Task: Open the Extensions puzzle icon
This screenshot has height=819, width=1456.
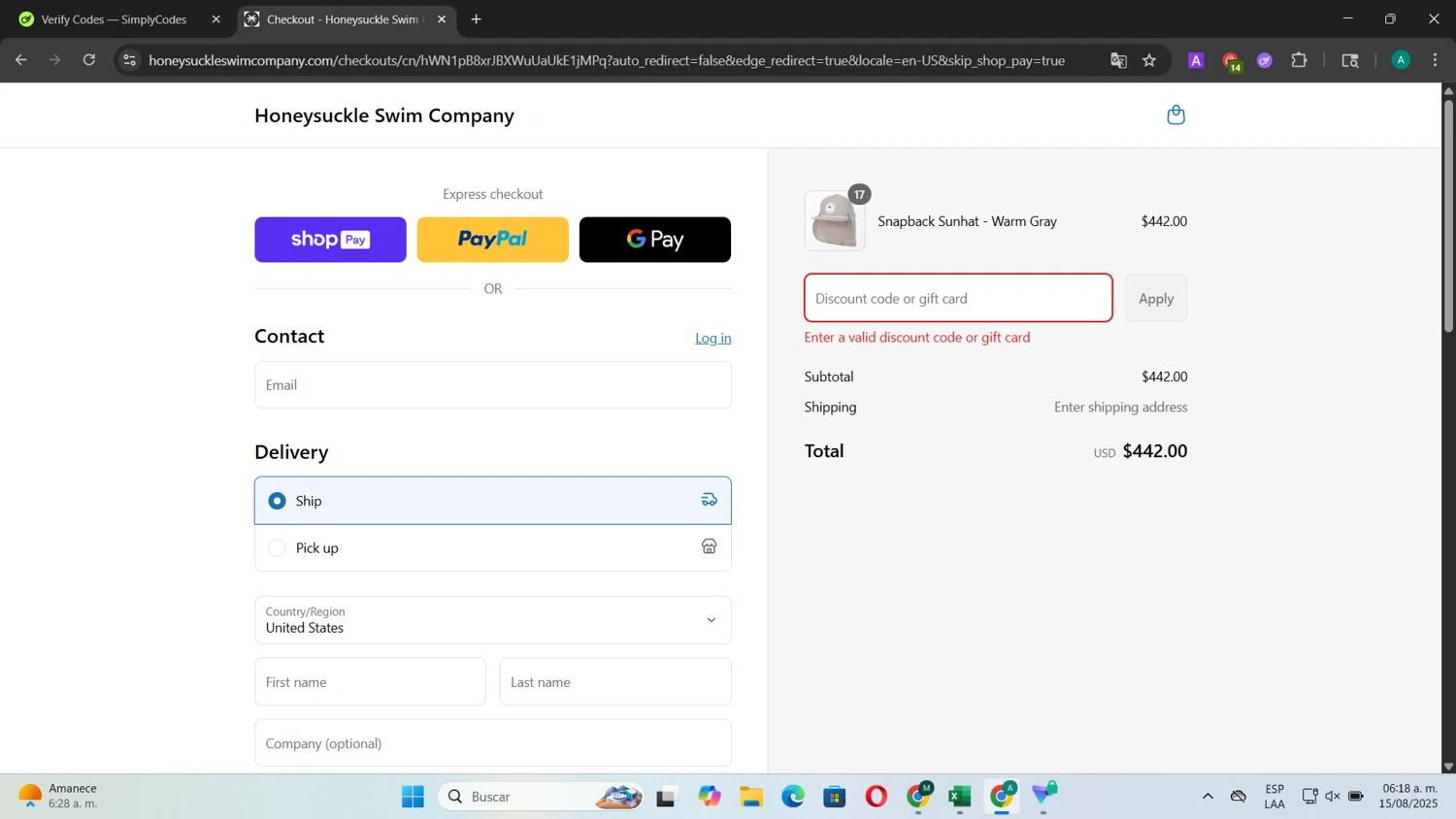Action: [1299, 60]
